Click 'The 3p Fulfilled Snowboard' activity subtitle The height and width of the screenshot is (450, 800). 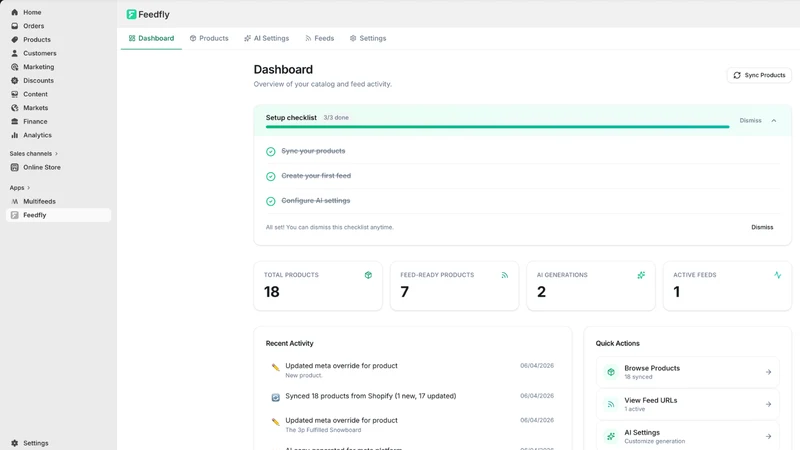tap(323, 430)
